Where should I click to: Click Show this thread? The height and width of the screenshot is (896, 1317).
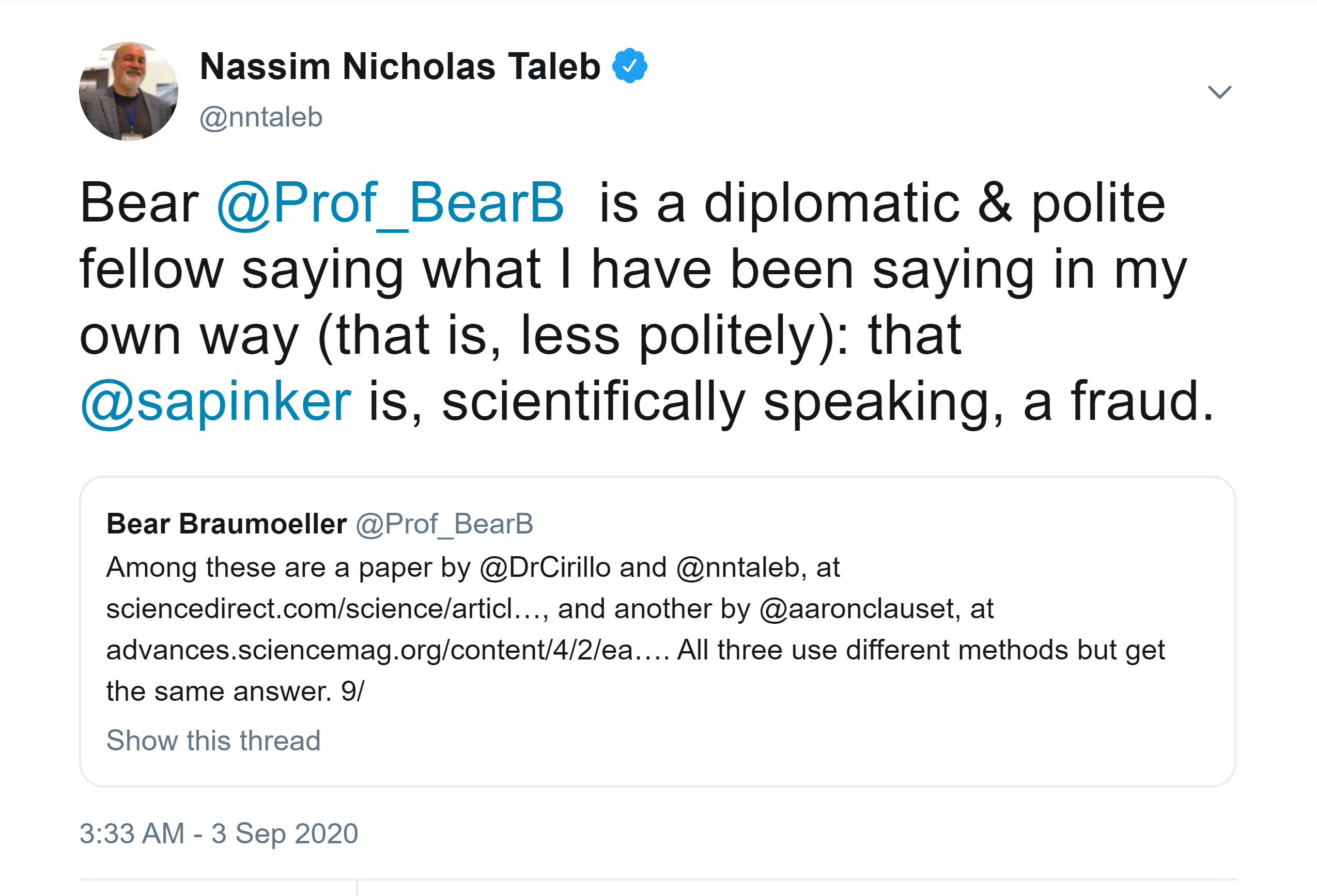213,740
